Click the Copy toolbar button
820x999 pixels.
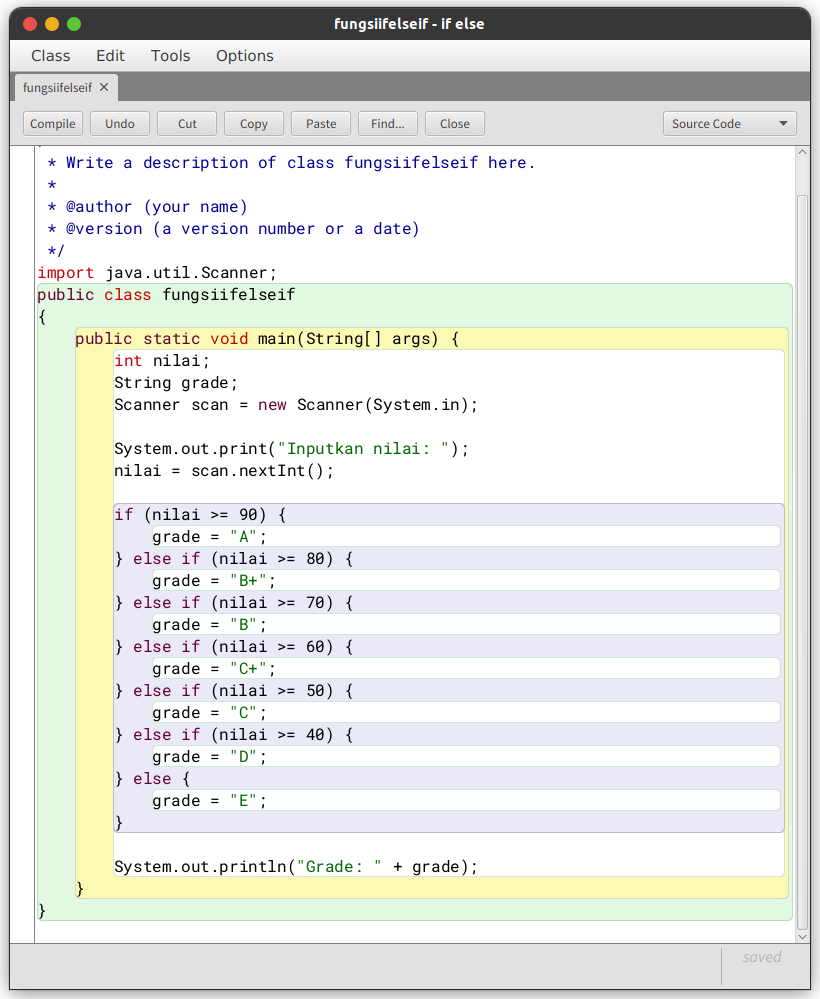[254, 124]
